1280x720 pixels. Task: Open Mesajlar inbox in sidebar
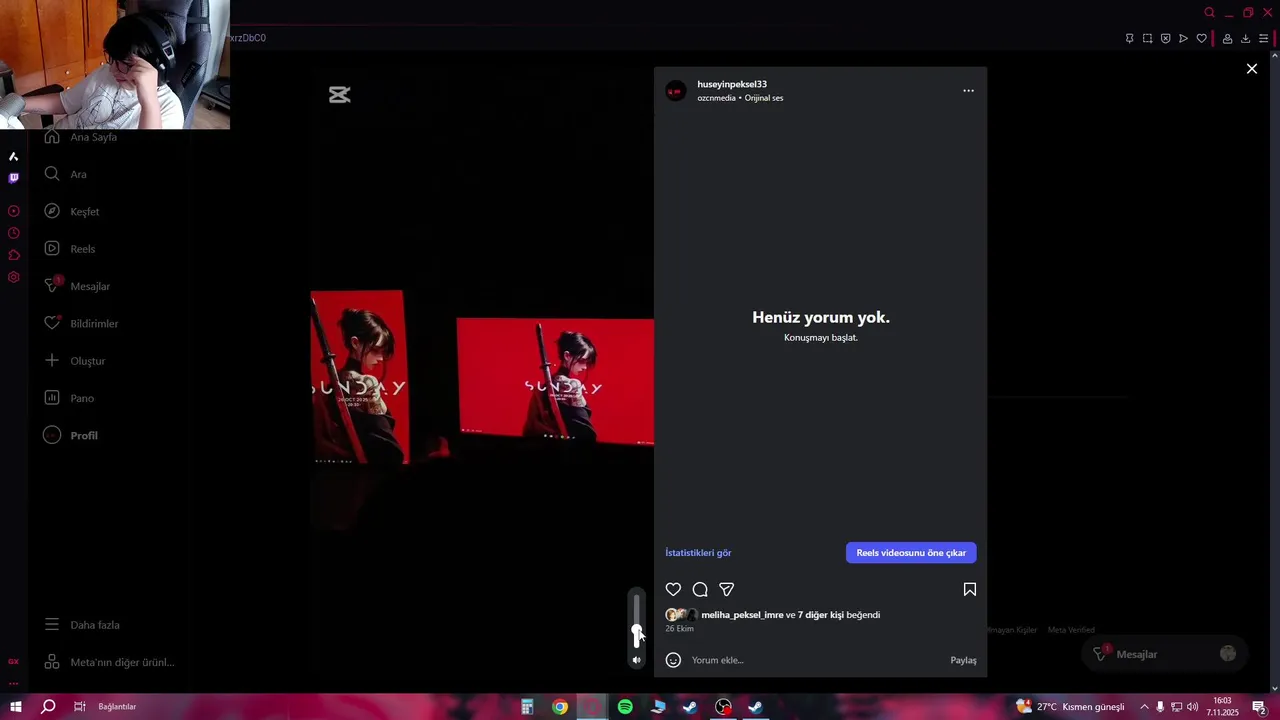coord(77,286)
